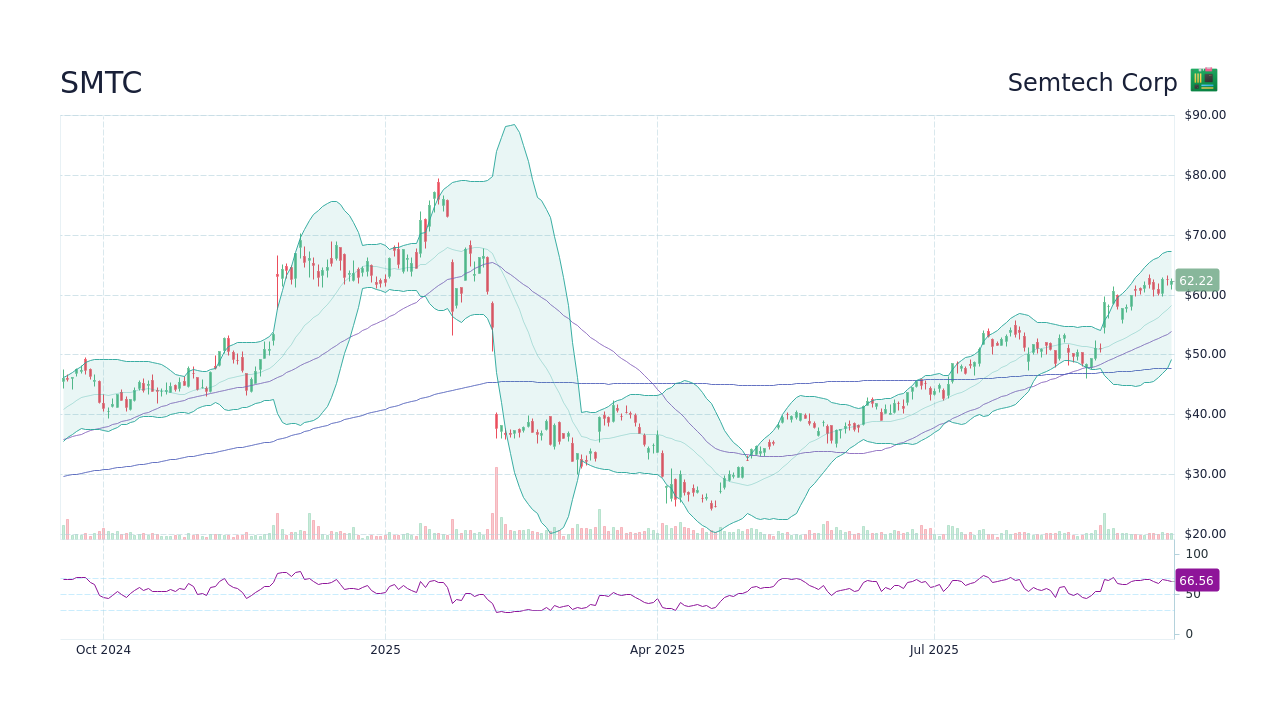Click the $50.00 price level label
This screenshot has height=720, width=1280.
[1205, 353]
